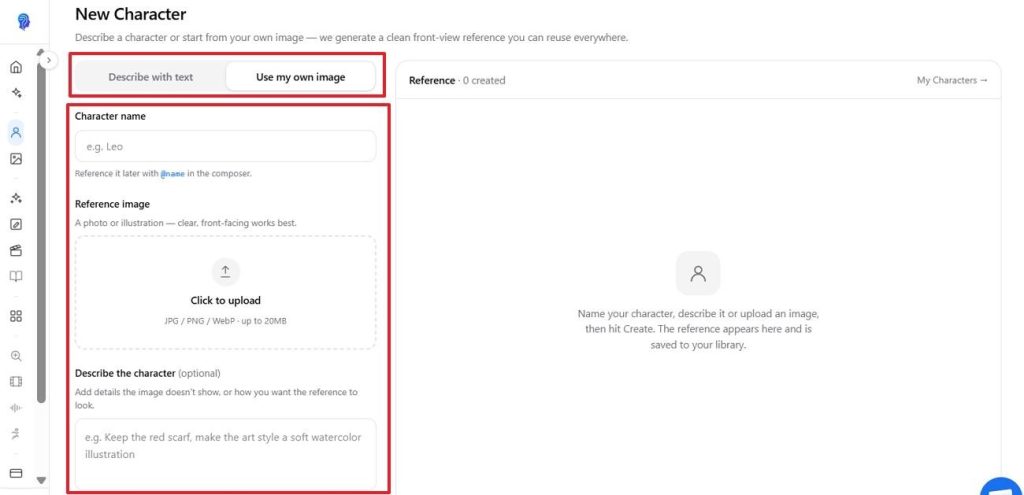Select the Use my own image tab
Viewport: 1024px width, 495px height.
pos(300,77)
